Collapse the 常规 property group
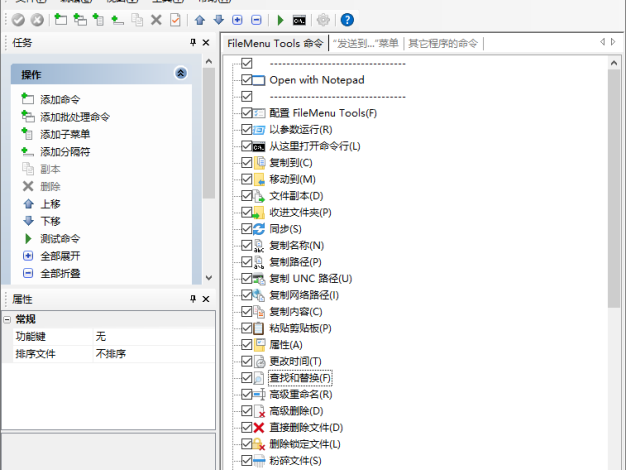Screen dimensions: 626x470 click(x=7, y=319)
